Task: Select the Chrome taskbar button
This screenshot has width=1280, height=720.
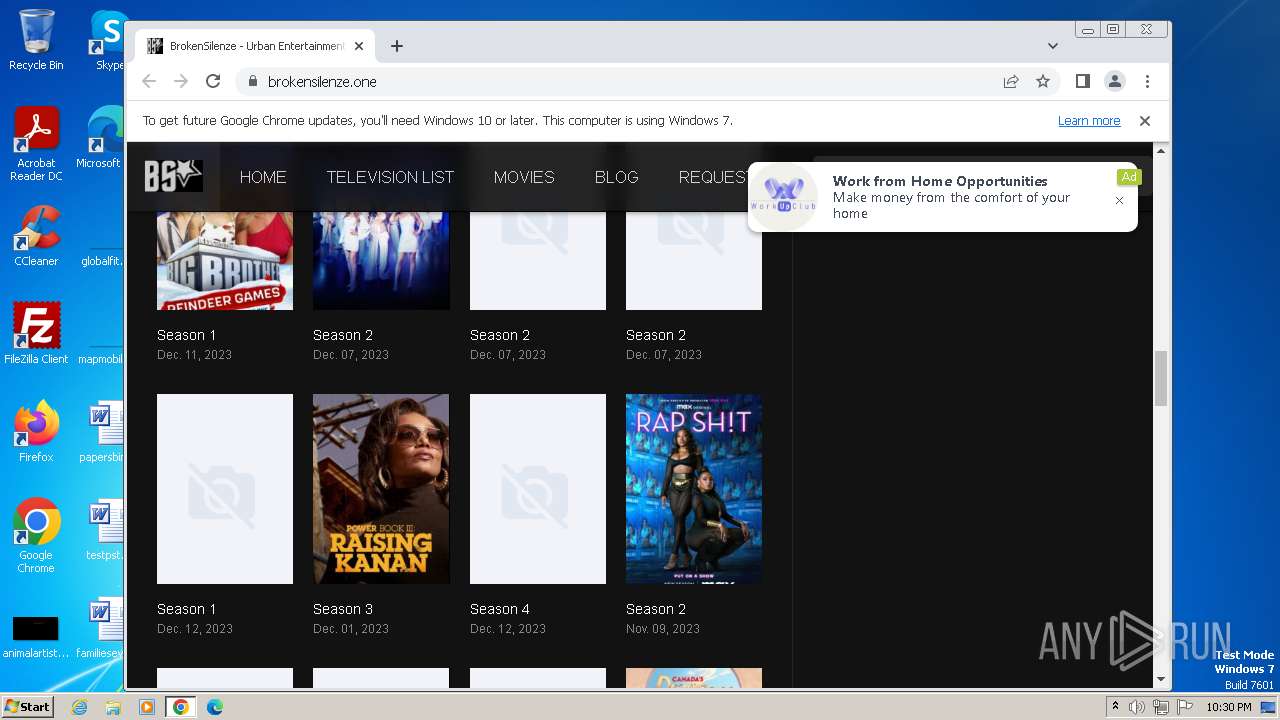Action: (180, 707)
